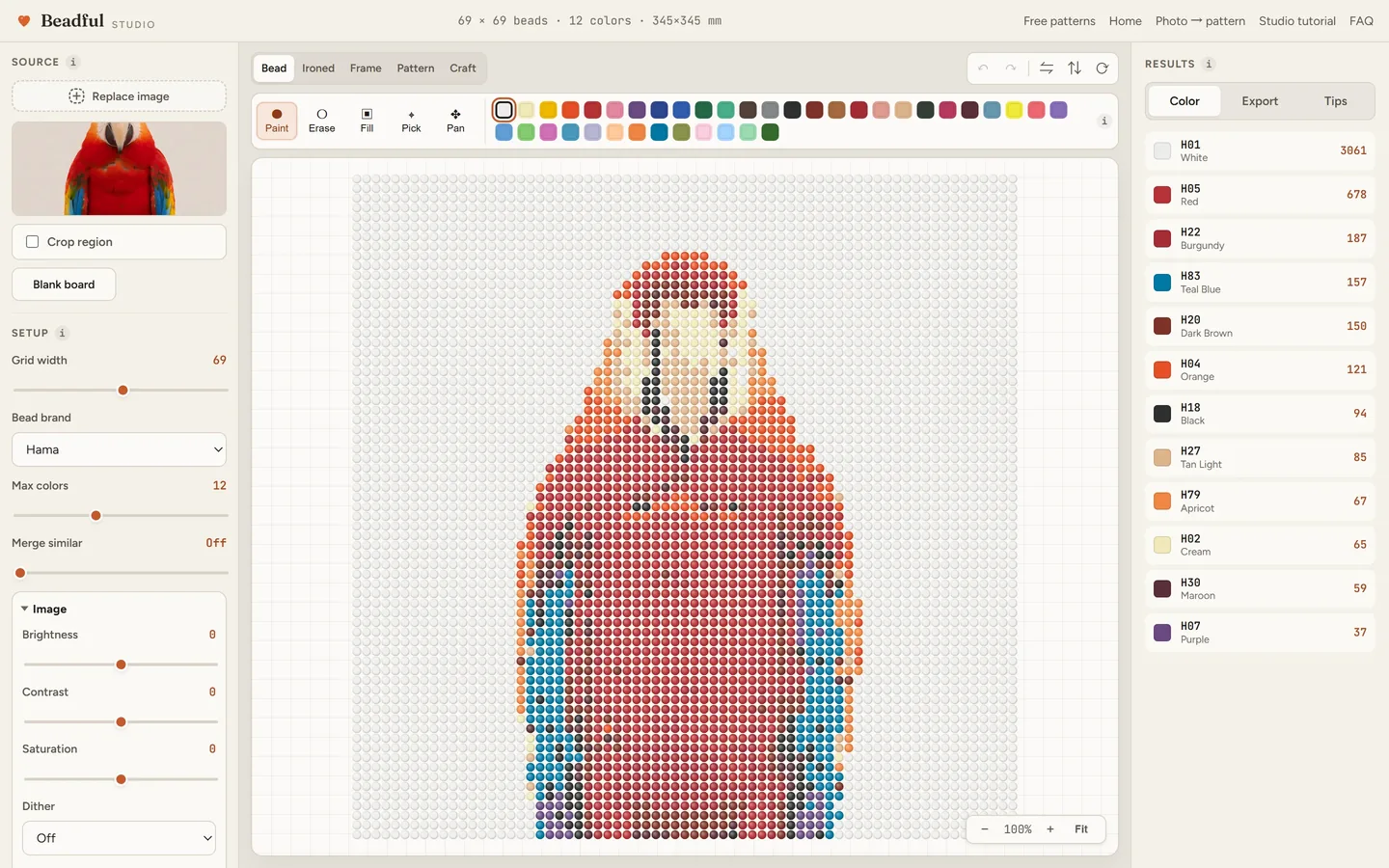Image resolution: width=1389 pixels, height=868 pixels.
Task: Click the Blank board button
Action: click(x=64, y=285)
